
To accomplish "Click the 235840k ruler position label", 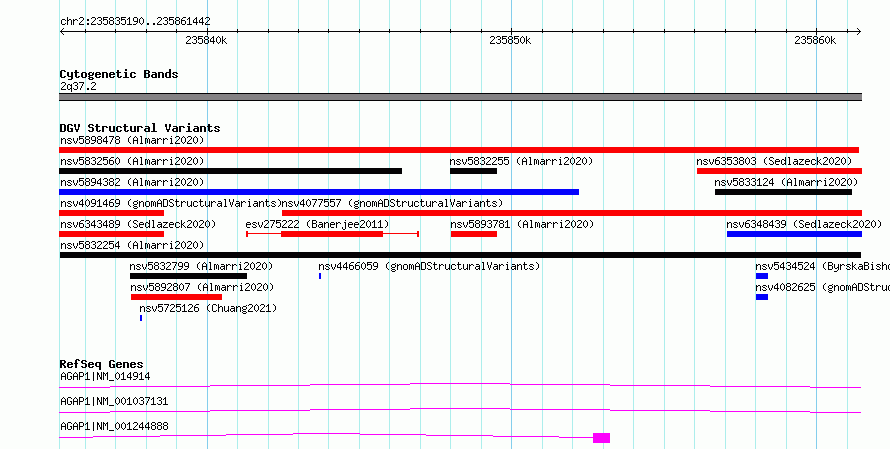I will (x=207, y=40).
